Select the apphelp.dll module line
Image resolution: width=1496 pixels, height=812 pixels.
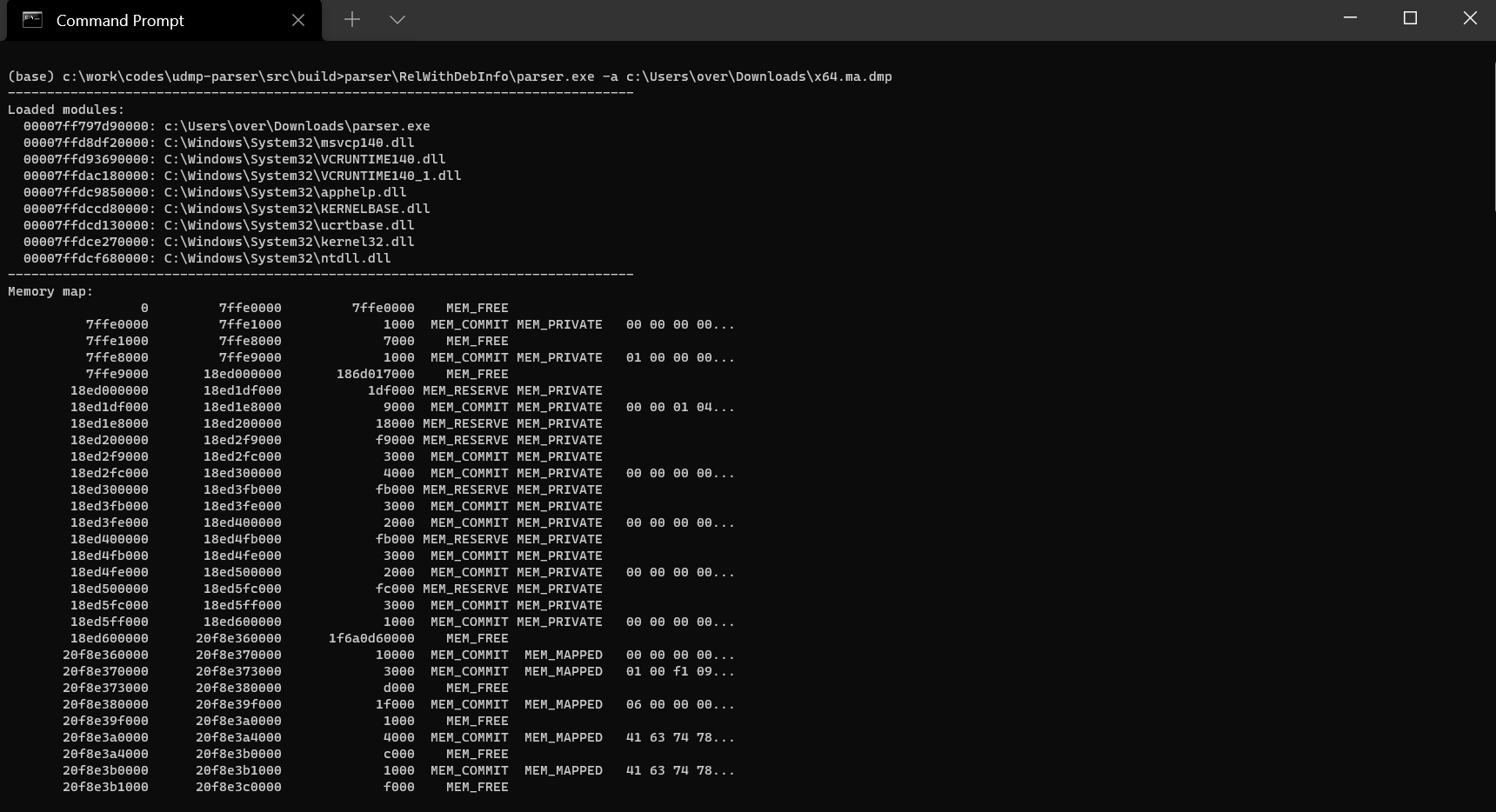287,192
